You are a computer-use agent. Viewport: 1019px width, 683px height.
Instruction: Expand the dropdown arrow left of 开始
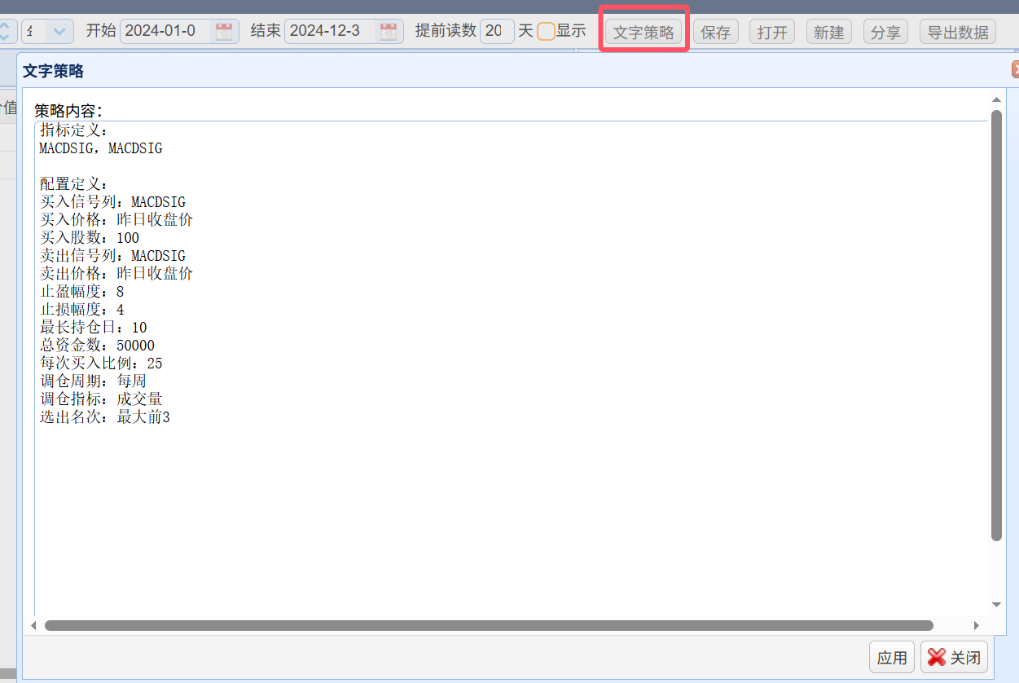tap(59, 31)
